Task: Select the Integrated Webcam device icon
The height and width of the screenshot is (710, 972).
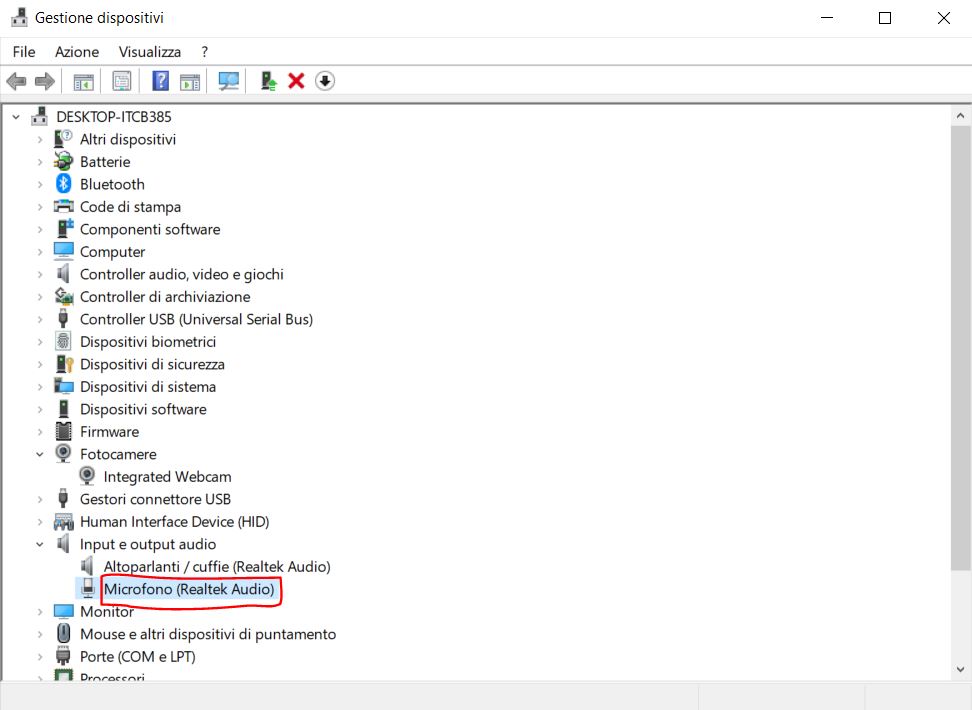Action: point(87,476)
